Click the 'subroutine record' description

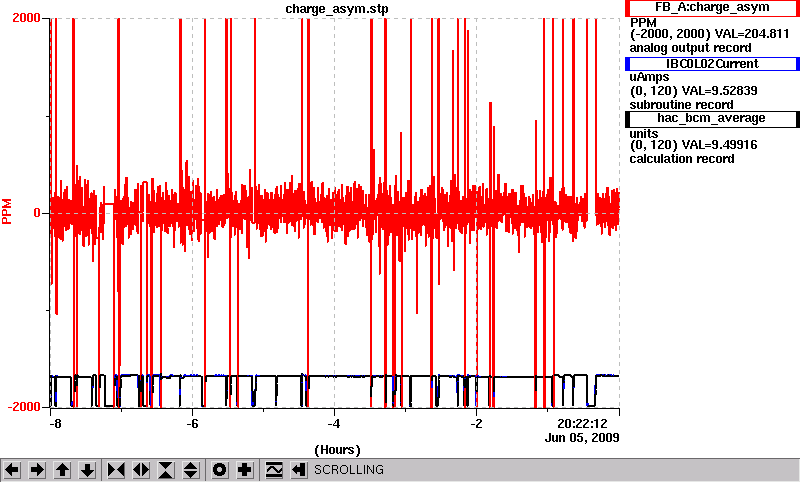[682, 105]
